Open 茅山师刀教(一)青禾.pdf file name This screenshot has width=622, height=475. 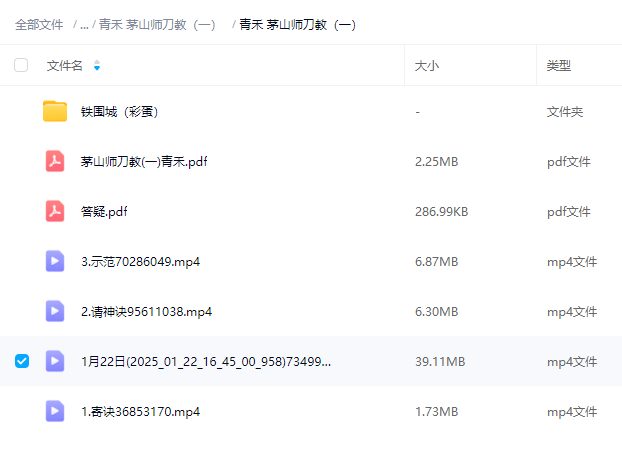coord(144,162)
